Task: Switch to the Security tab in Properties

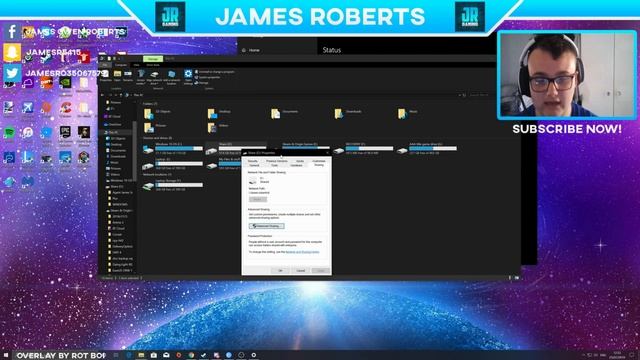Action: click(253, 161)
